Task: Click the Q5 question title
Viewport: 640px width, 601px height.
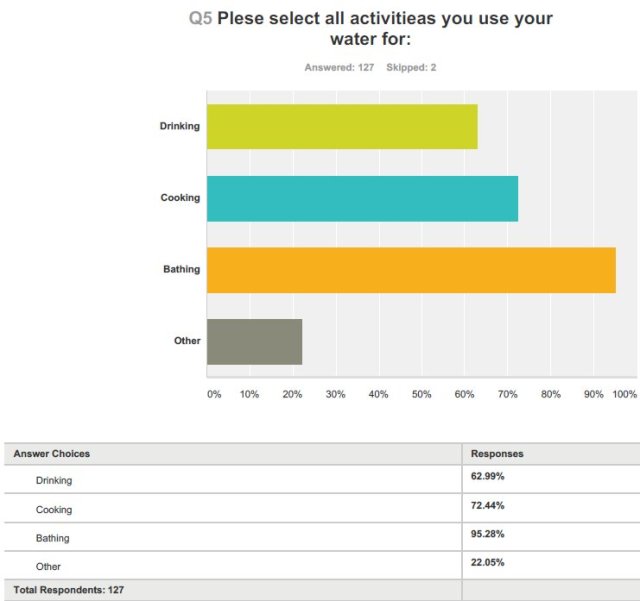Action: pos(370,28)
